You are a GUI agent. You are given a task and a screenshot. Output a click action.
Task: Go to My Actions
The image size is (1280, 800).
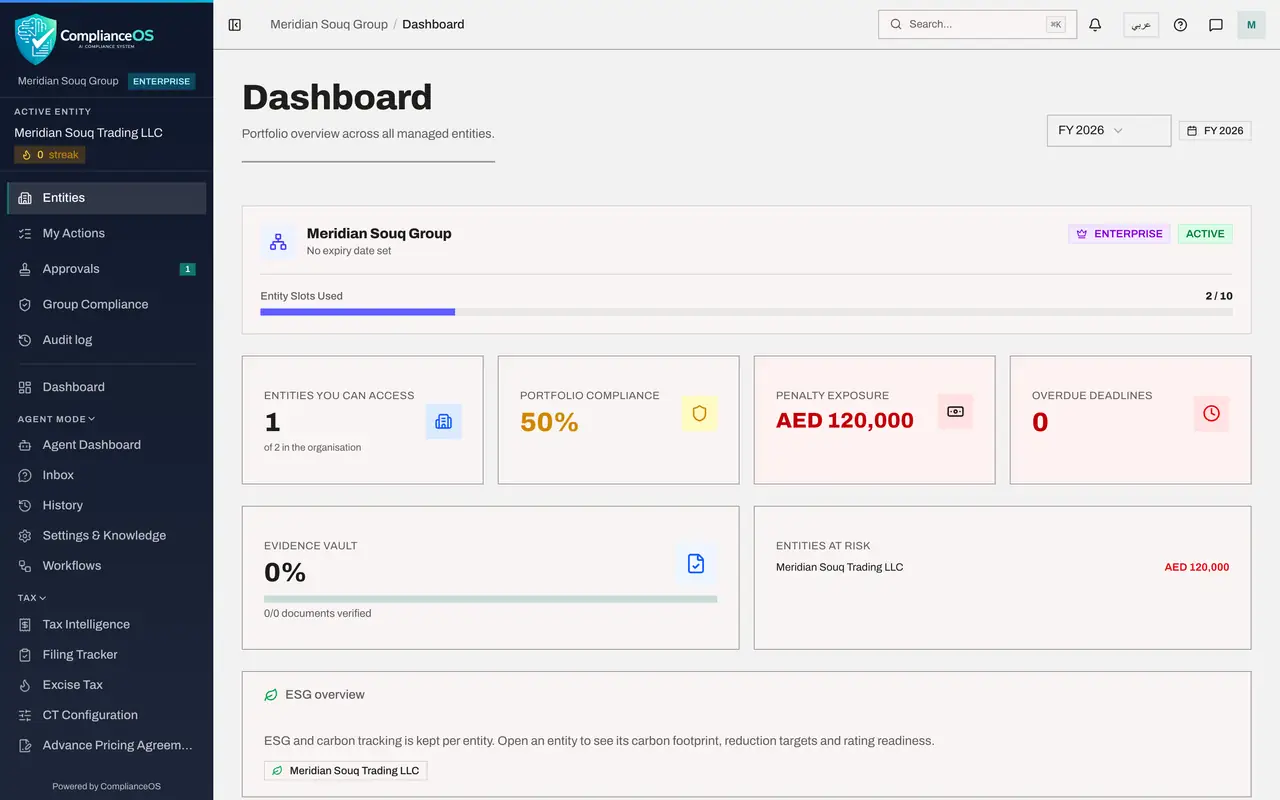[x=107, y=233]
